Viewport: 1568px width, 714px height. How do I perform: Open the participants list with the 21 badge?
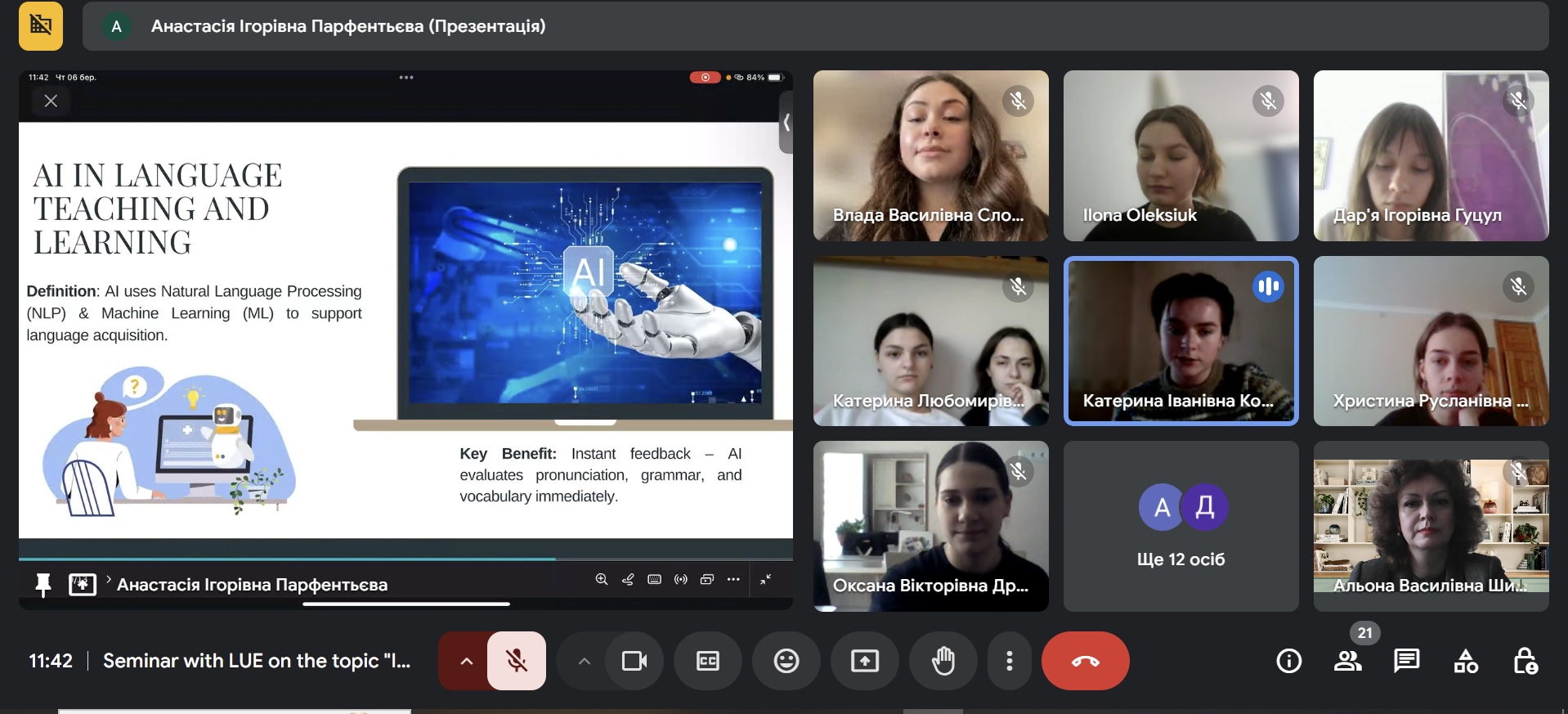[x=1348, y=661]
